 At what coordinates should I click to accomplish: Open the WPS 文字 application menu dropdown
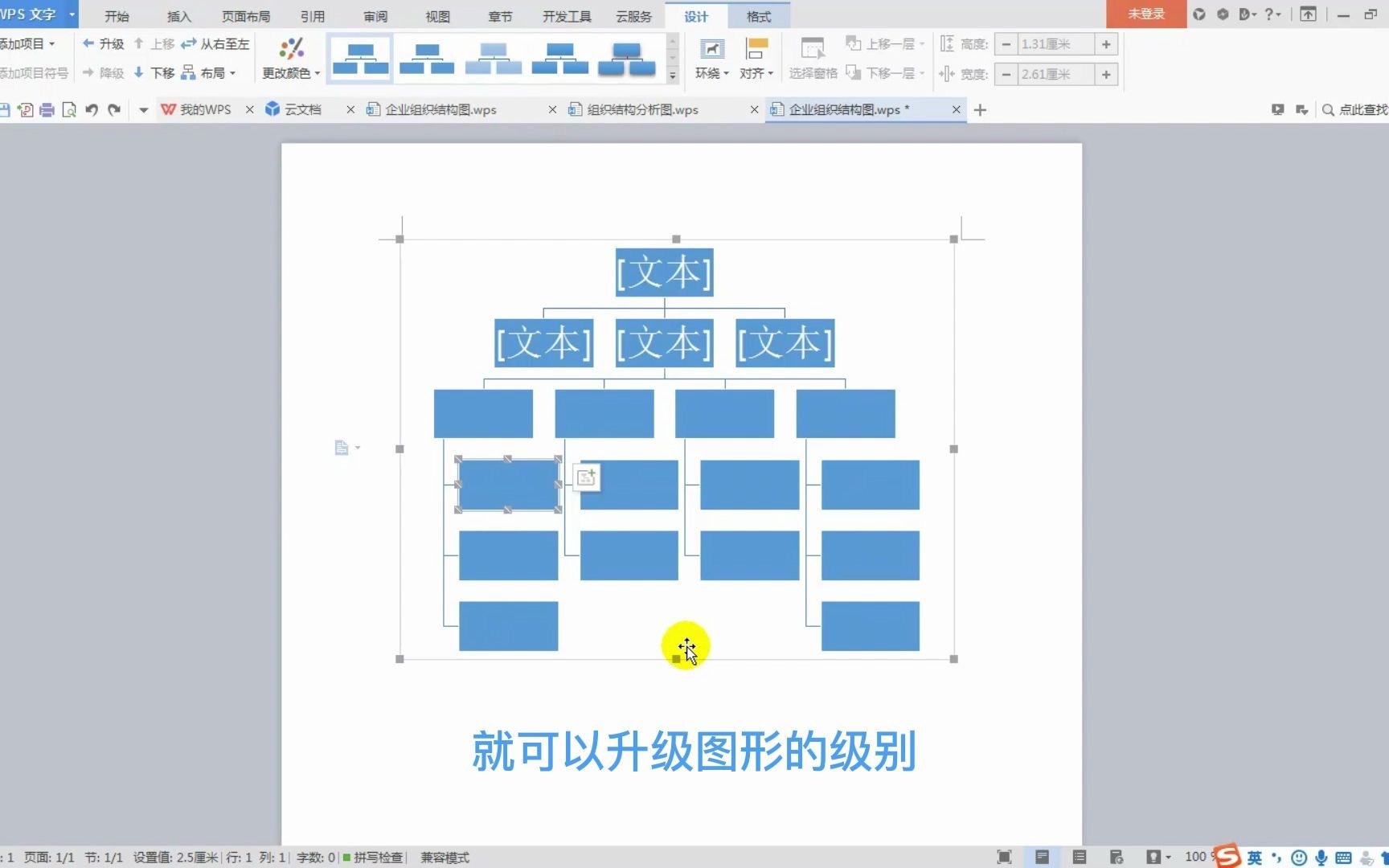72,14
